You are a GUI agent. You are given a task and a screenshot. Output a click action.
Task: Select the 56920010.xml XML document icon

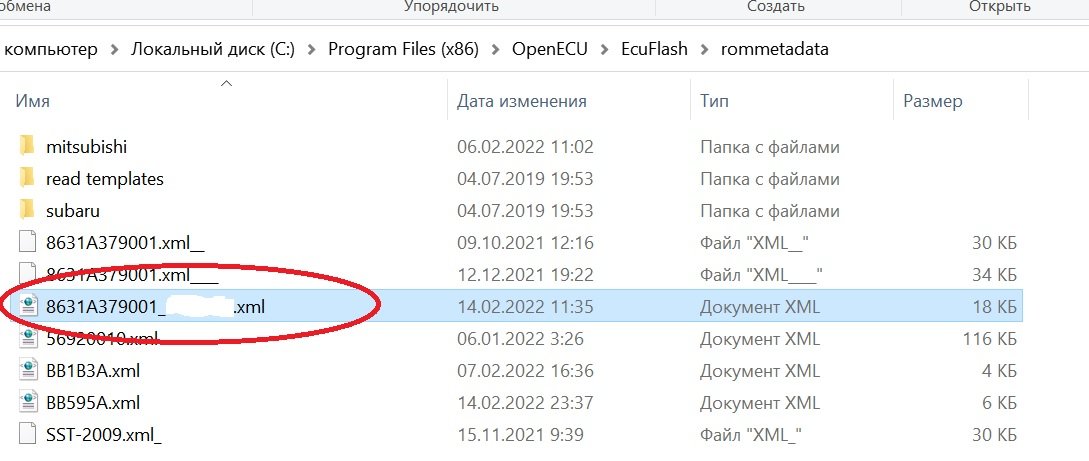[x=27, y=338]
